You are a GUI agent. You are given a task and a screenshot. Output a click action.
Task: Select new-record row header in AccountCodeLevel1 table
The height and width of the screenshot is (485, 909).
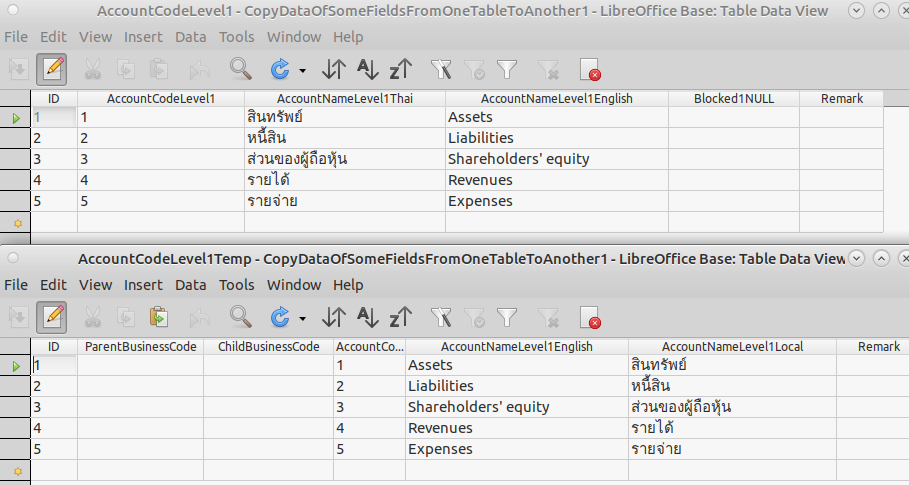15,223
